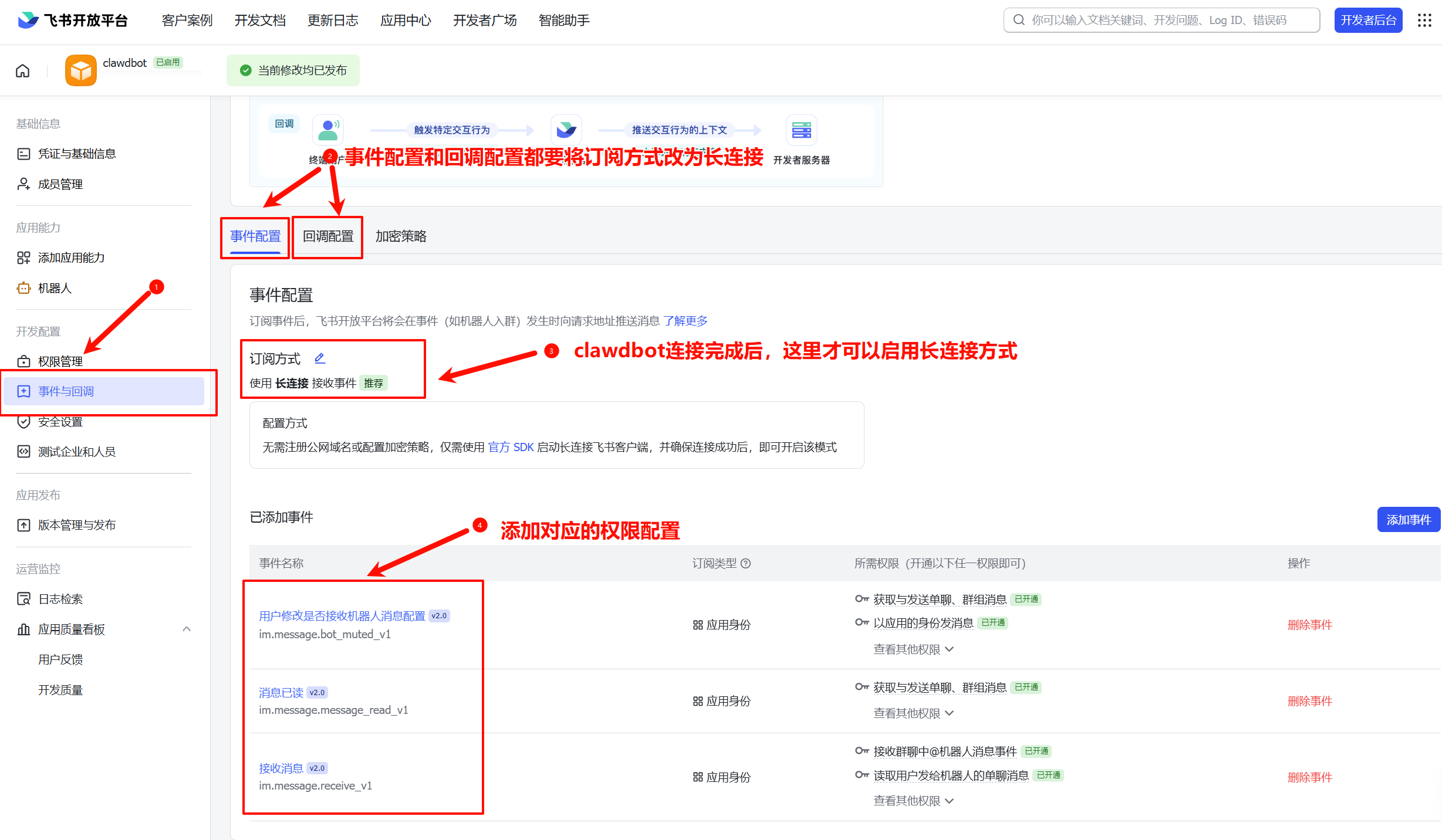The image size is (1442, 840).
Task: Click the 机器人 robot icon in the sidebar
Action: pos(23,288)
